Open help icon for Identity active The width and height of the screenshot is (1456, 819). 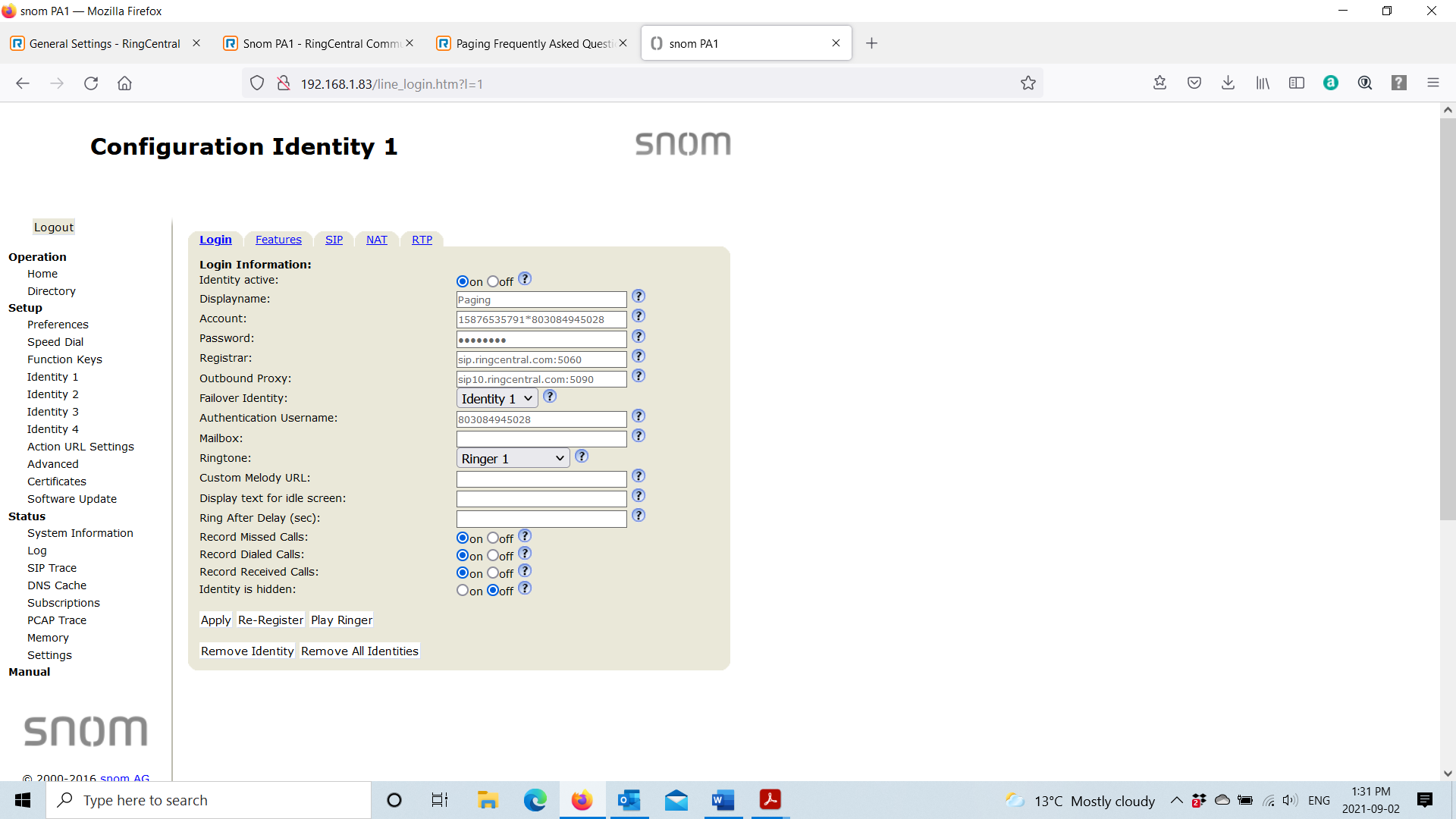525,278
